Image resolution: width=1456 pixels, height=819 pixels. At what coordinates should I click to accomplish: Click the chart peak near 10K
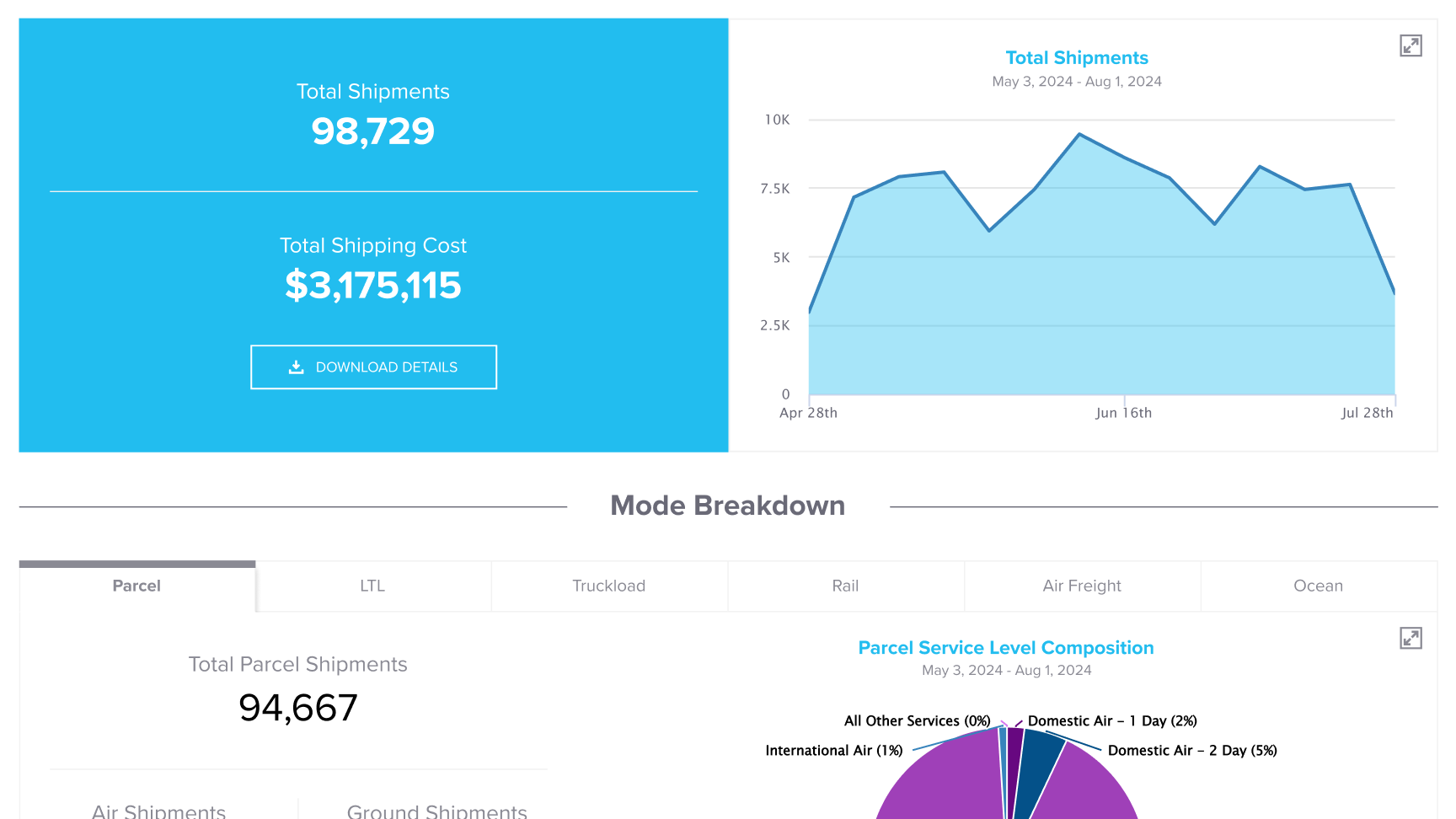tap(1079, 134)
